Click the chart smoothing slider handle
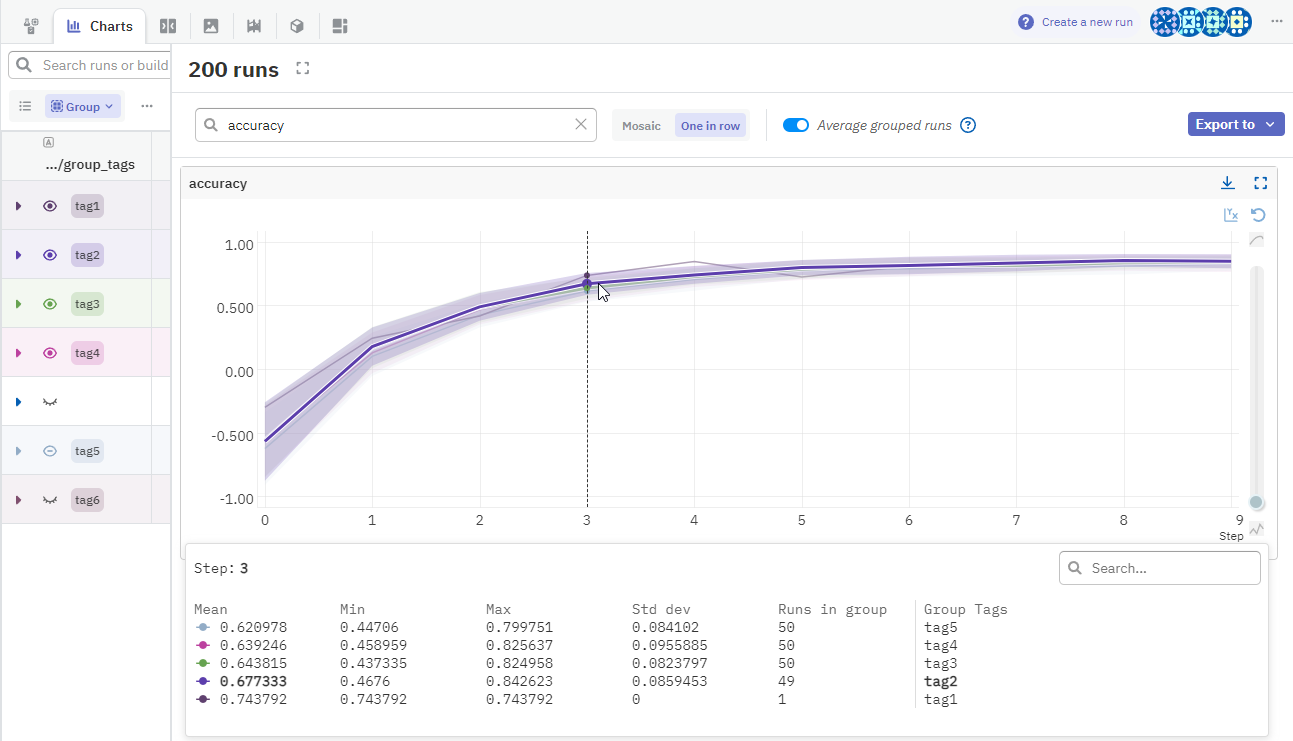 coord(1257,502)
